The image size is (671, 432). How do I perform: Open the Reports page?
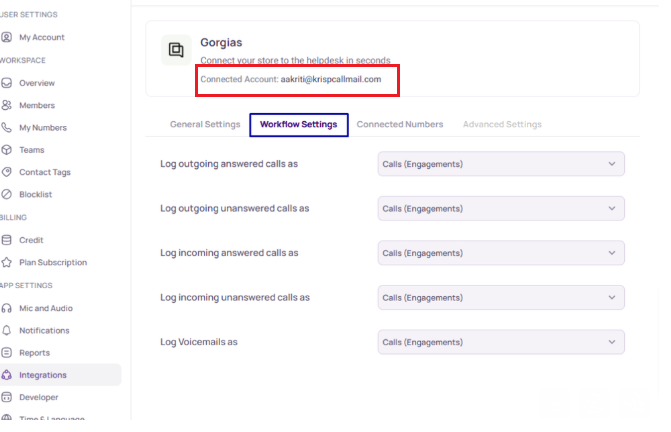coord(34,352)
